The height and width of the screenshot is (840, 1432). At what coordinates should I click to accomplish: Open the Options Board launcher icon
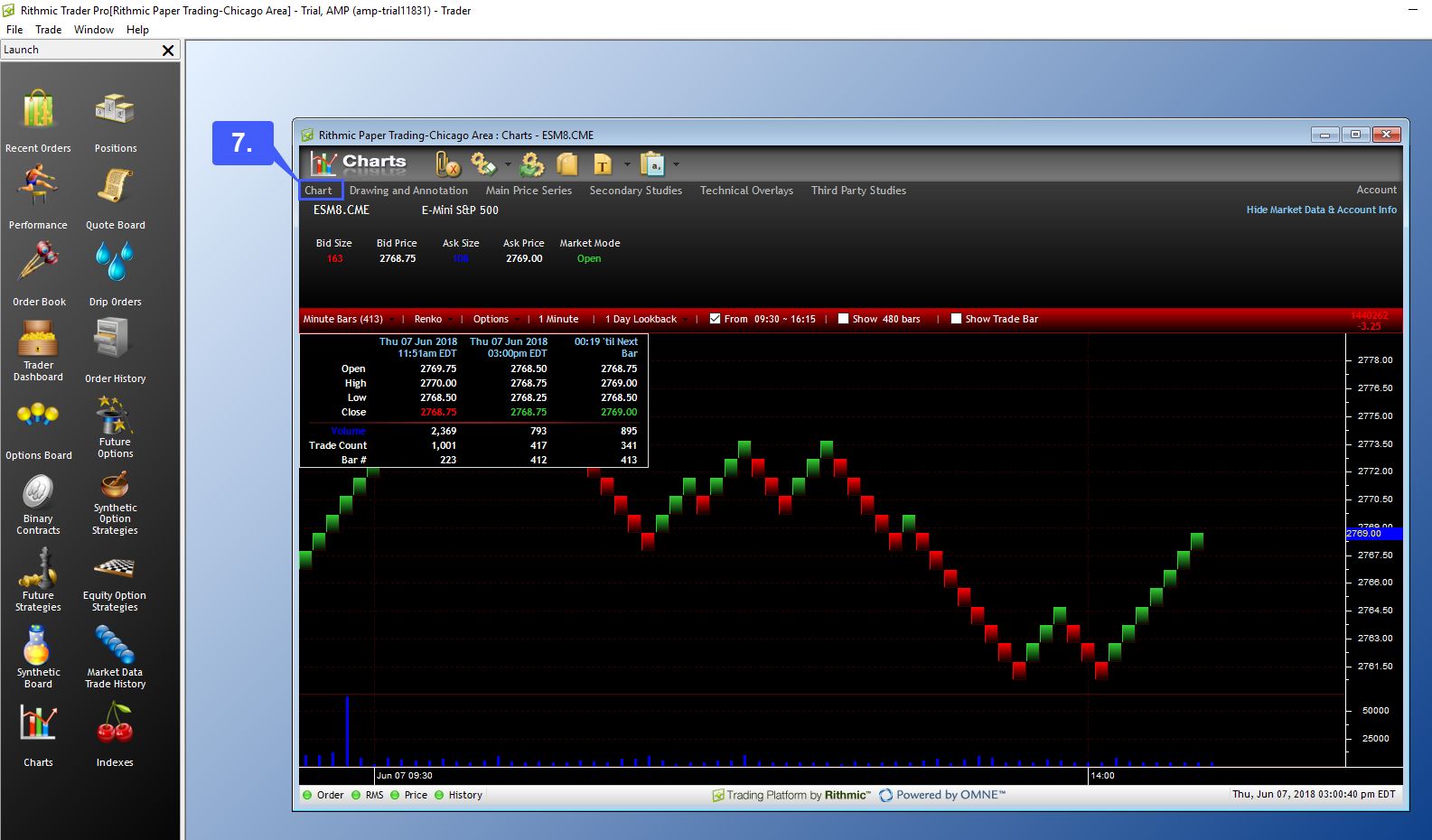coord(38,415)
